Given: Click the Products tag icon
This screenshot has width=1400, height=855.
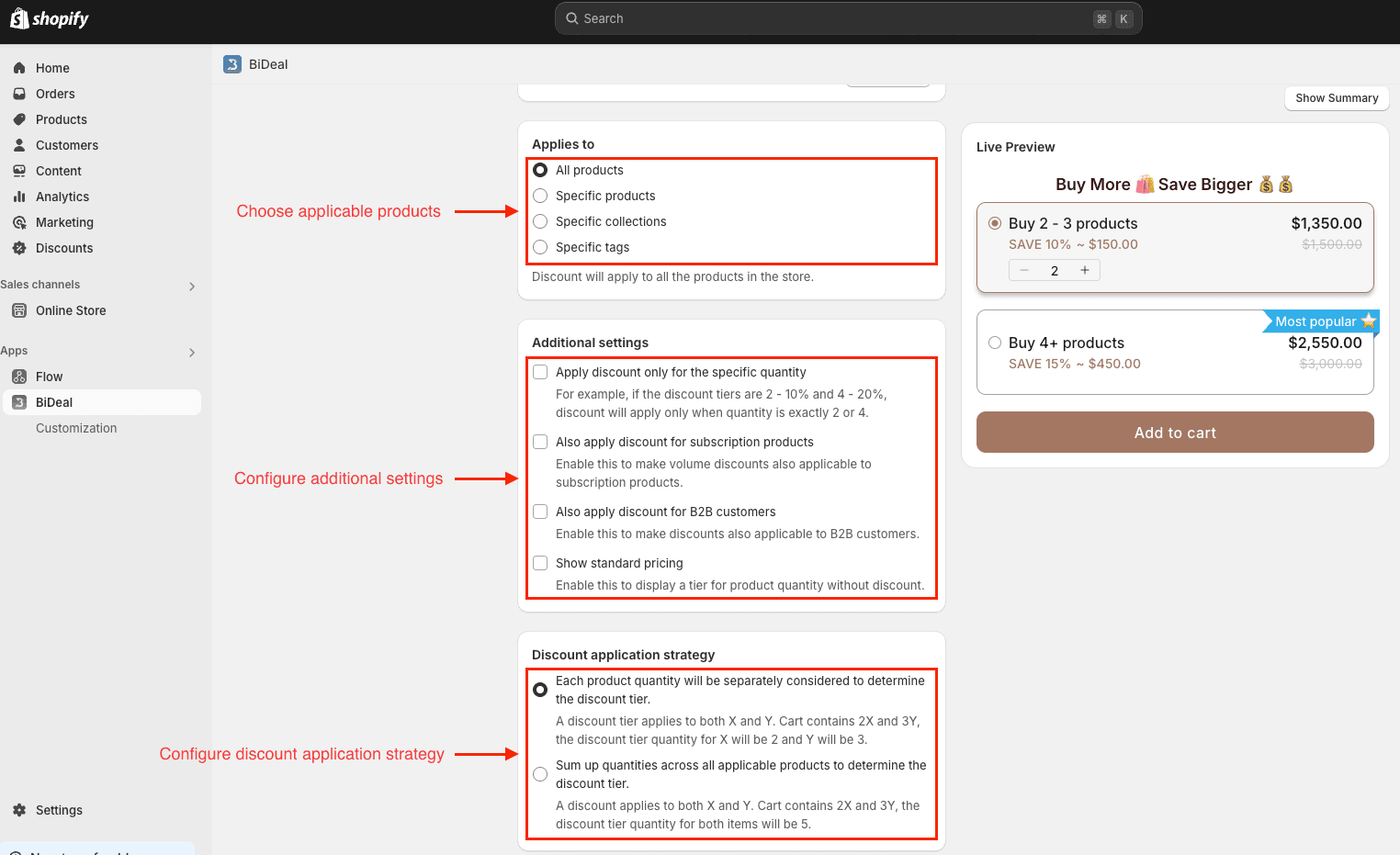Looking at the screenshot, I should [x=19, y=119].
